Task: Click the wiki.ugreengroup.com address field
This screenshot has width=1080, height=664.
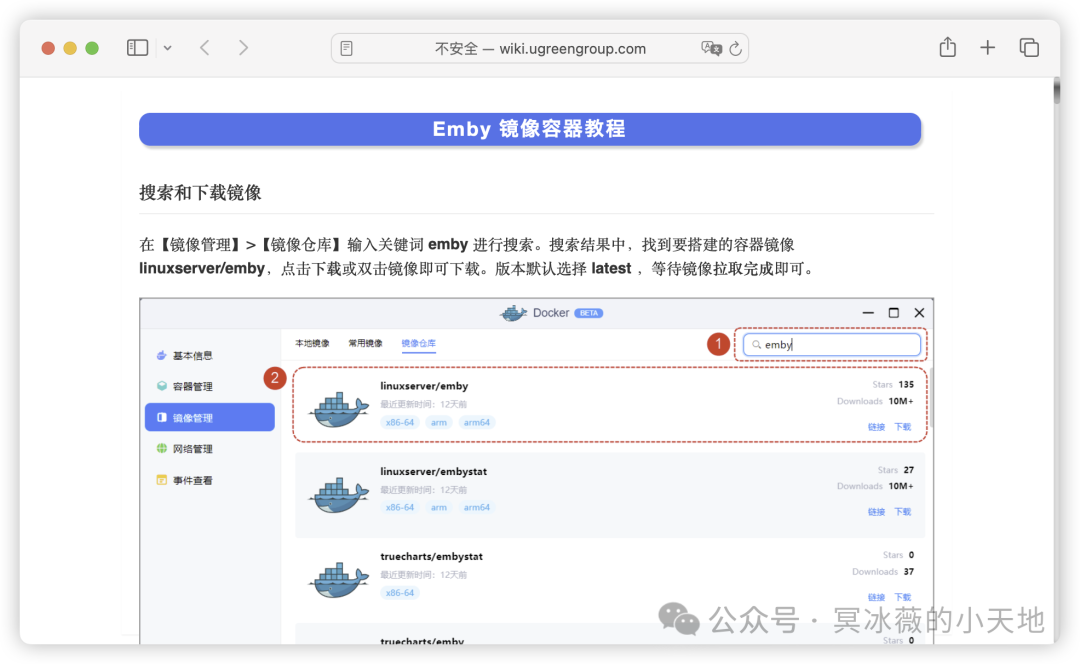Action: 540,48
